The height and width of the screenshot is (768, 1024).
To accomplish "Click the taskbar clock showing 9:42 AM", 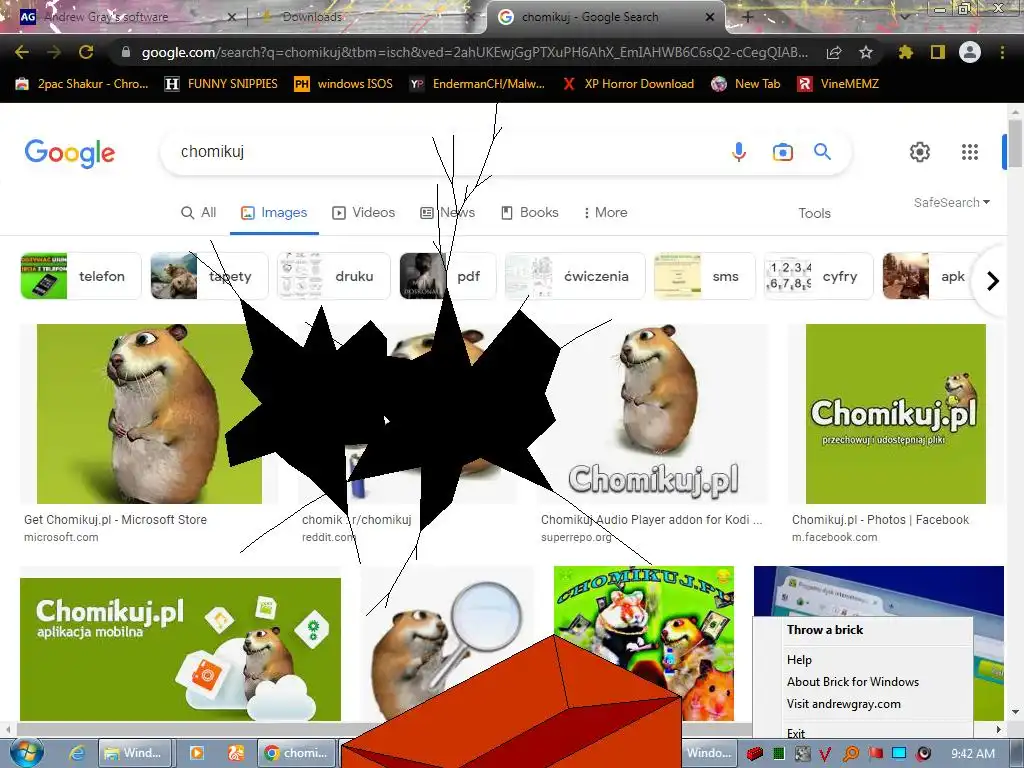I will pos(972,754).
